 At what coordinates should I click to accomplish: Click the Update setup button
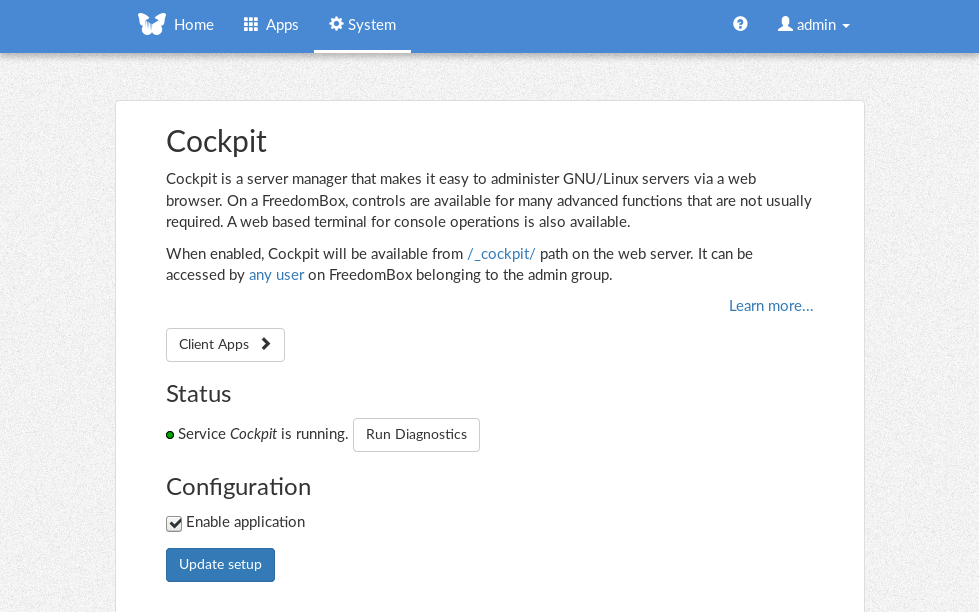pos(220,565)
